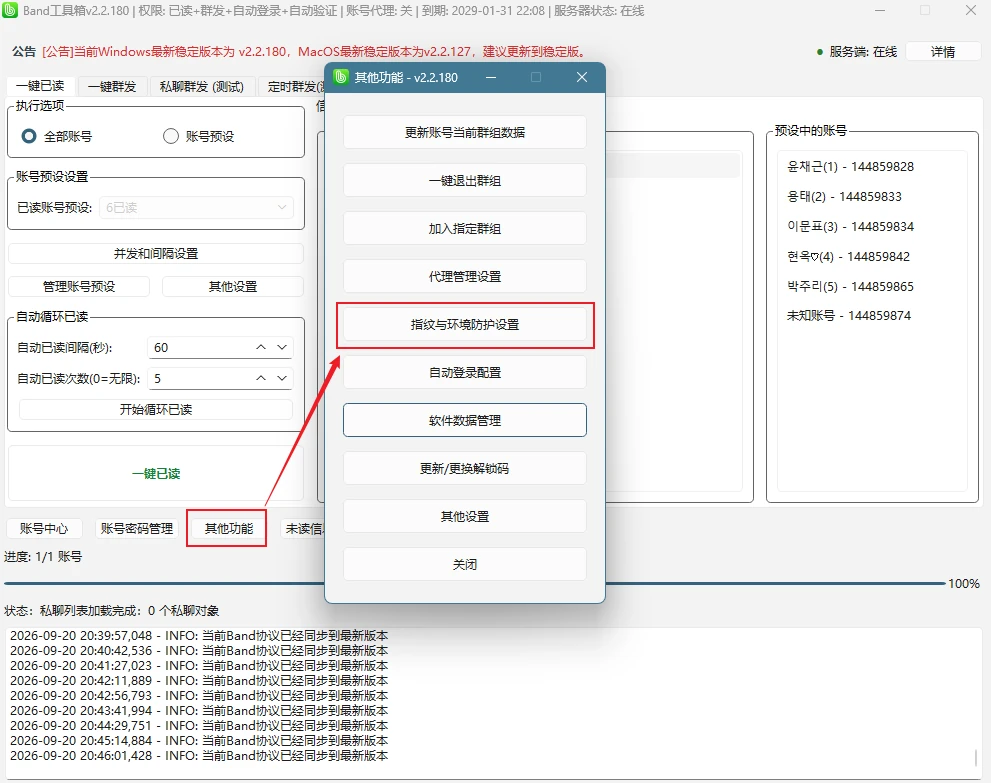Click the 服务端: 在线 status indicator

[857, 52]
